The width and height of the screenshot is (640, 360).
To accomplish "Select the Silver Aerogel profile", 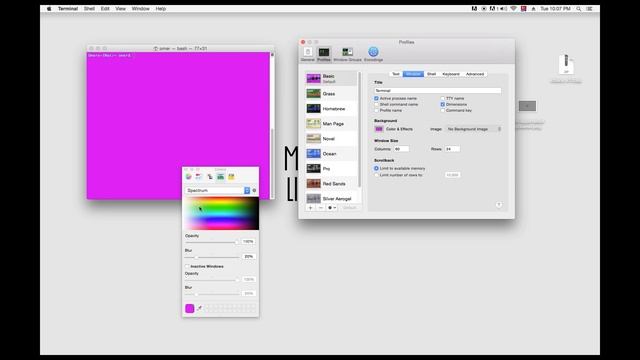I will (x=331, y=198).
